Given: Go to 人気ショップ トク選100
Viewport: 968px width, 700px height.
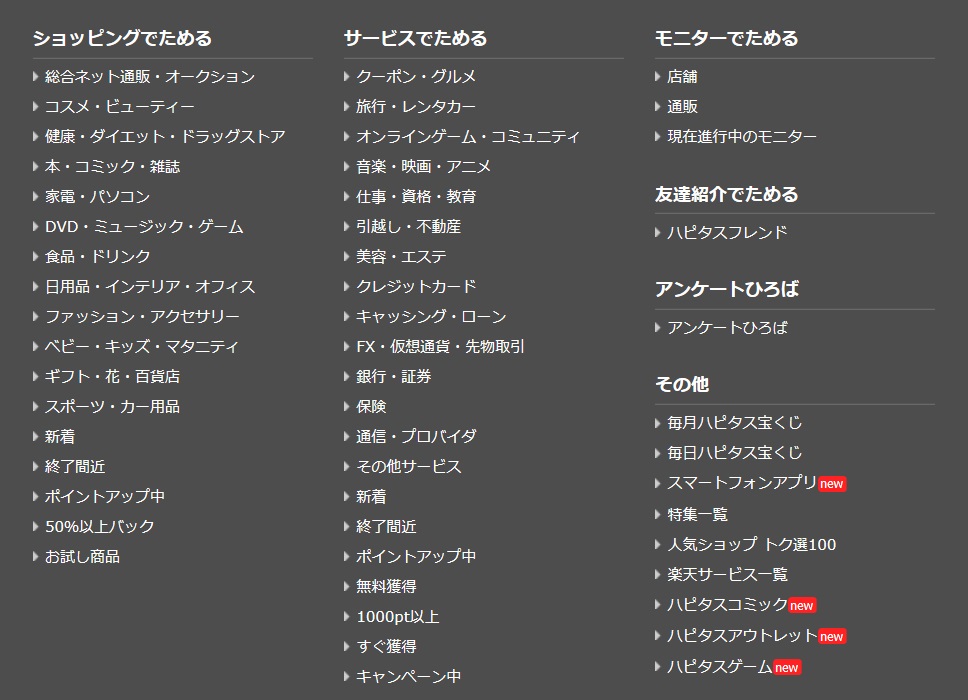Looking at the screenshot, I should [751, 544].
